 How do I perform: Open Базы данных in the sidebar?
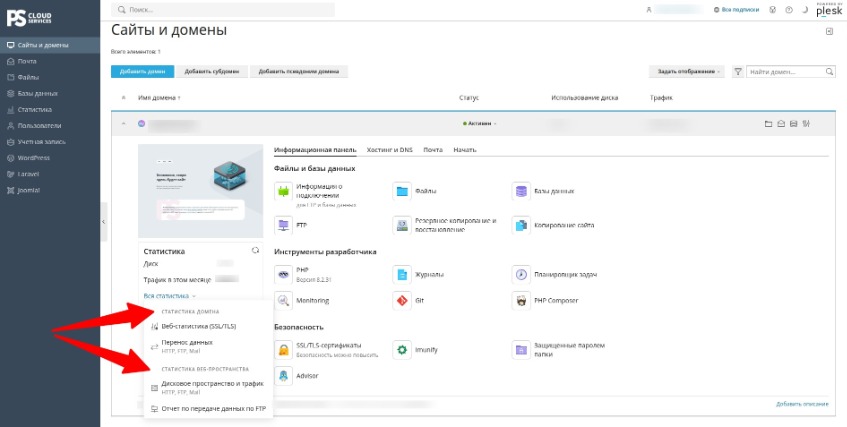[x=50, y=94]
